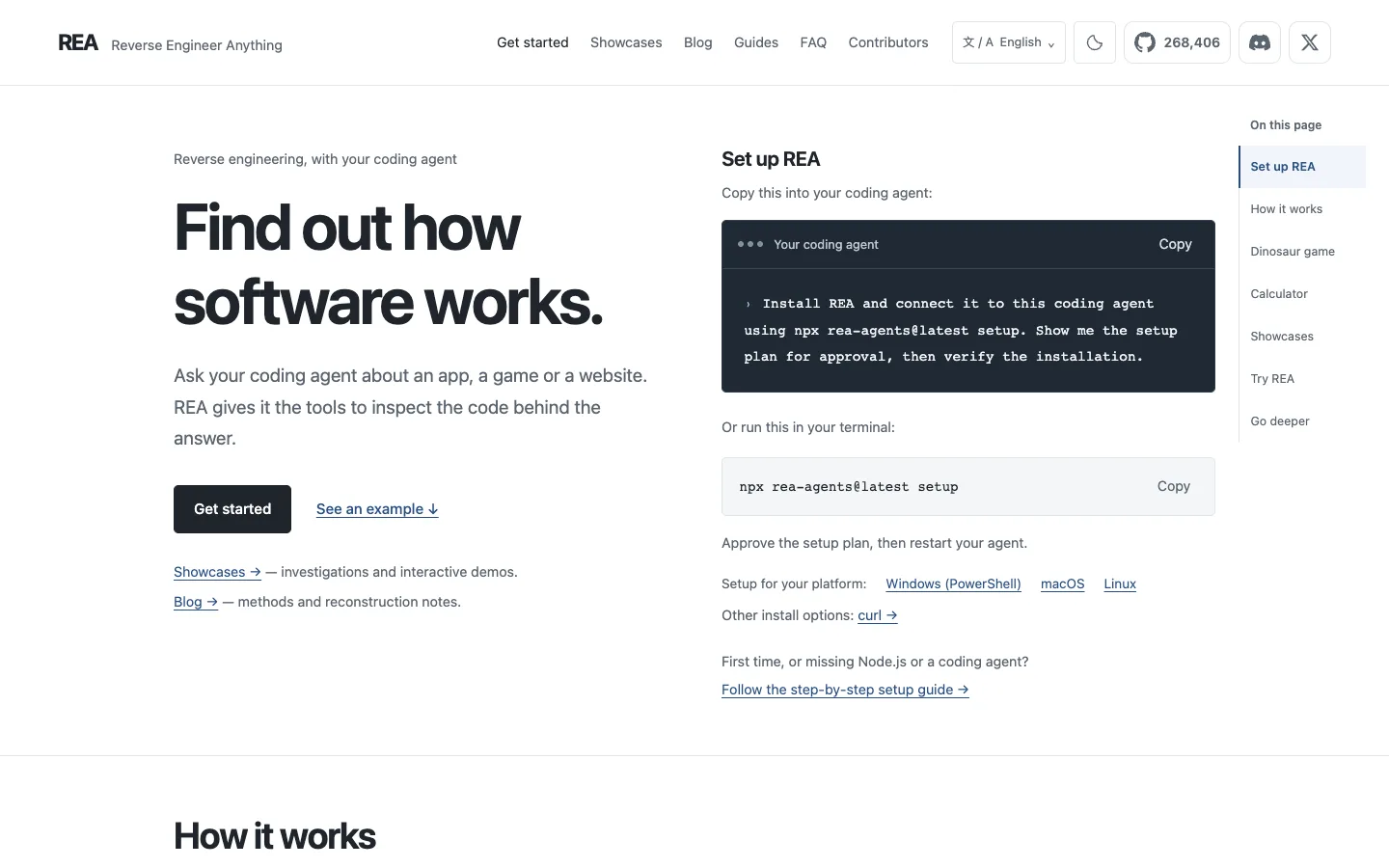Follow the step-by-step setup guide link
This screenshot has width=1389, height=868.
[x=845, y=690]
